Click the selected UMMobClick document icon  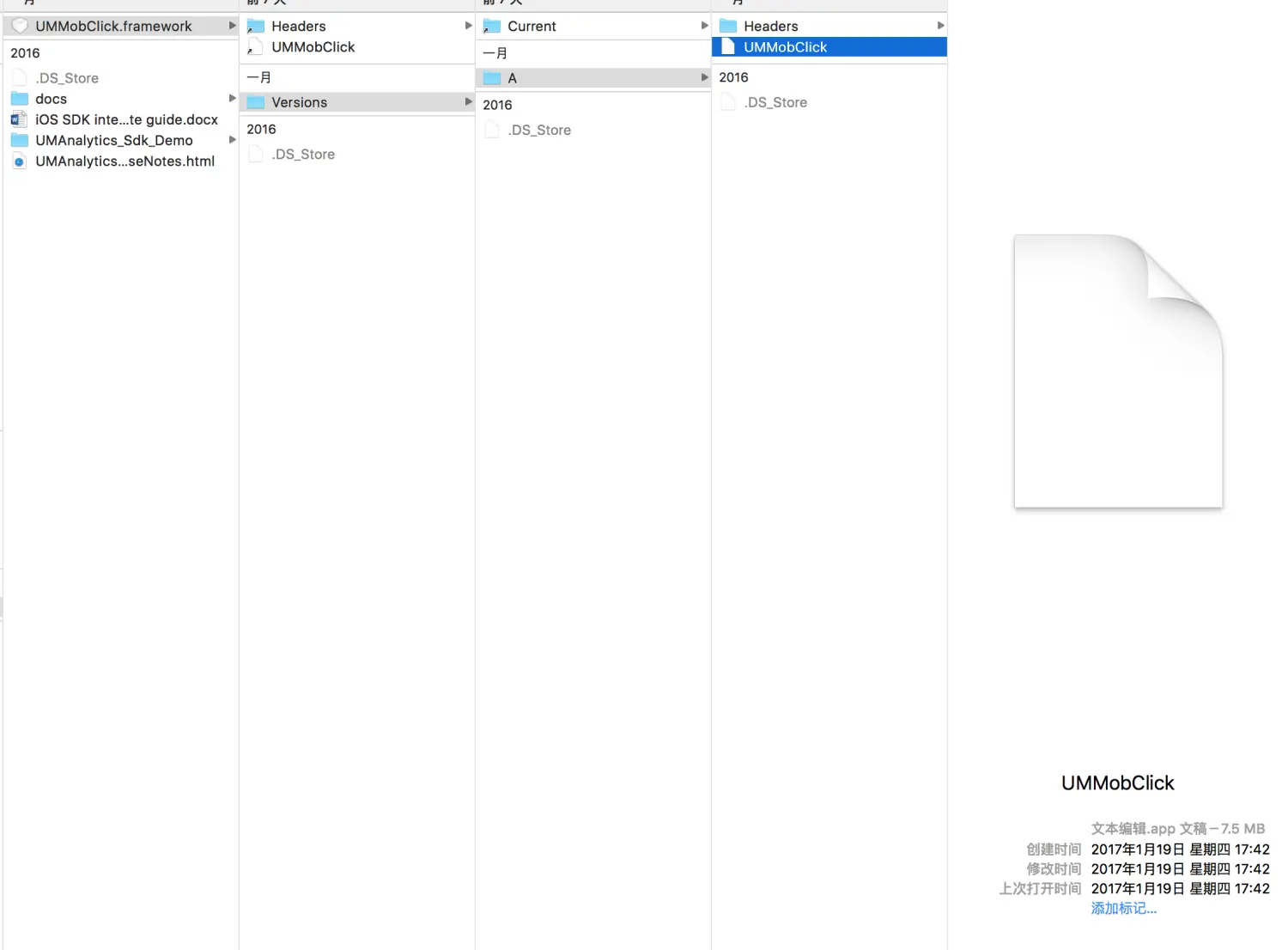coord(728,46)
